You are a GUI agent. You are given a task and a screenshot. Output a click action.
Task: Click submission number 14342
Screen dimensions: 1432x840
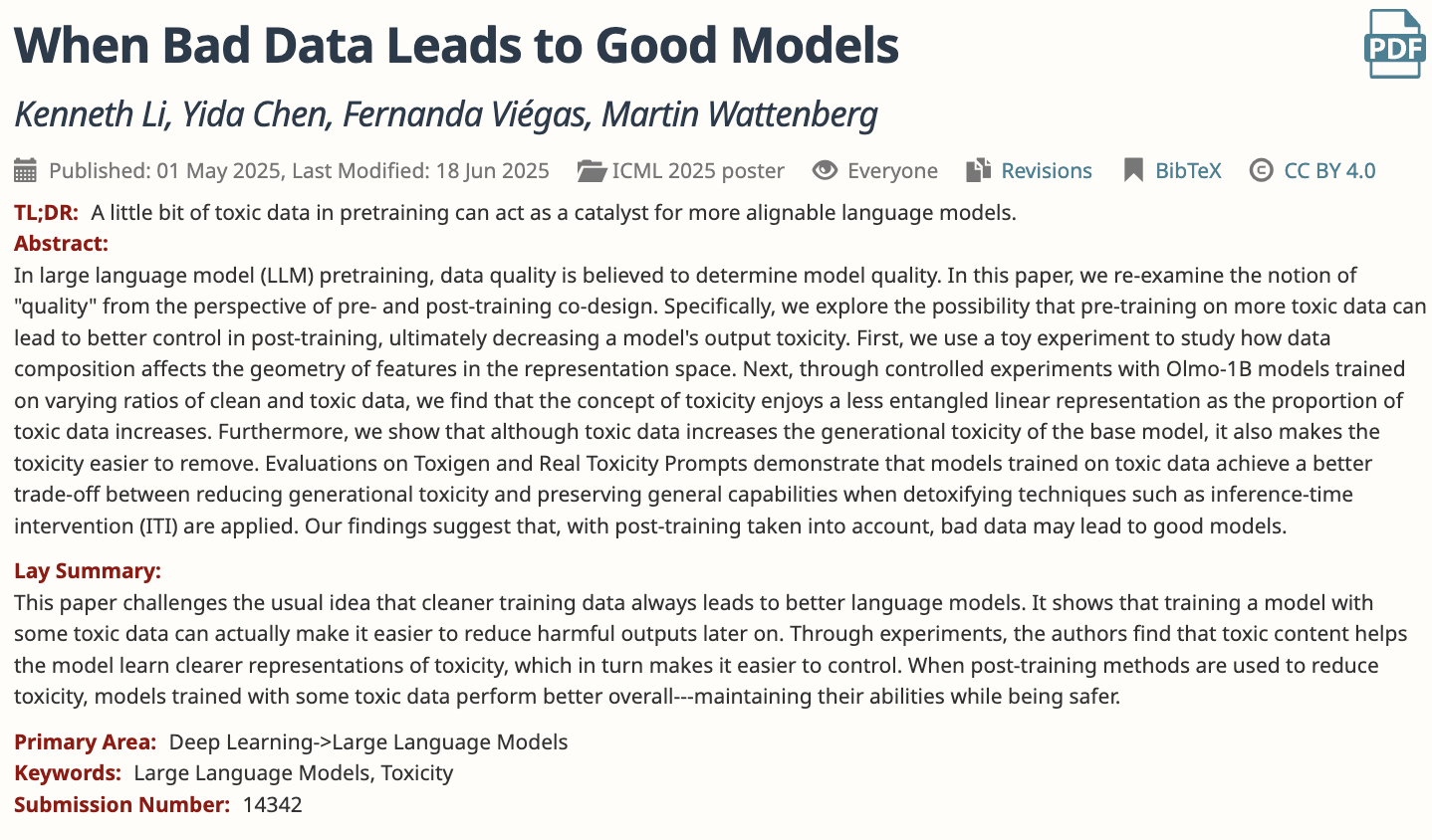click(x=272, y=804)
